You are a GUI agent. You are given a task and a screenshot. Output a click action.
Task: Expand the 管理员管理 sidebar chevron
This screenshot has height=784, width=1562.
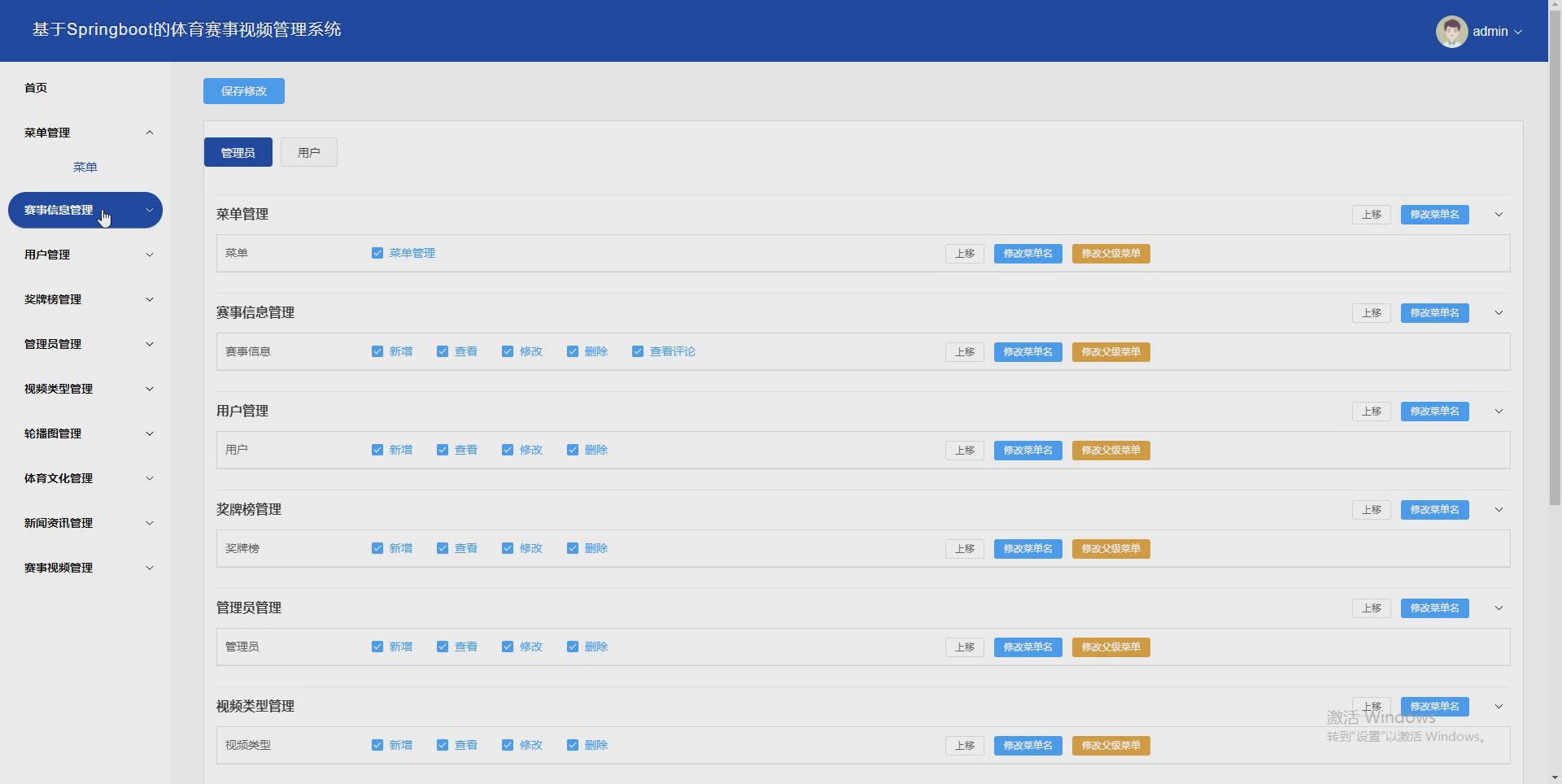150,344
